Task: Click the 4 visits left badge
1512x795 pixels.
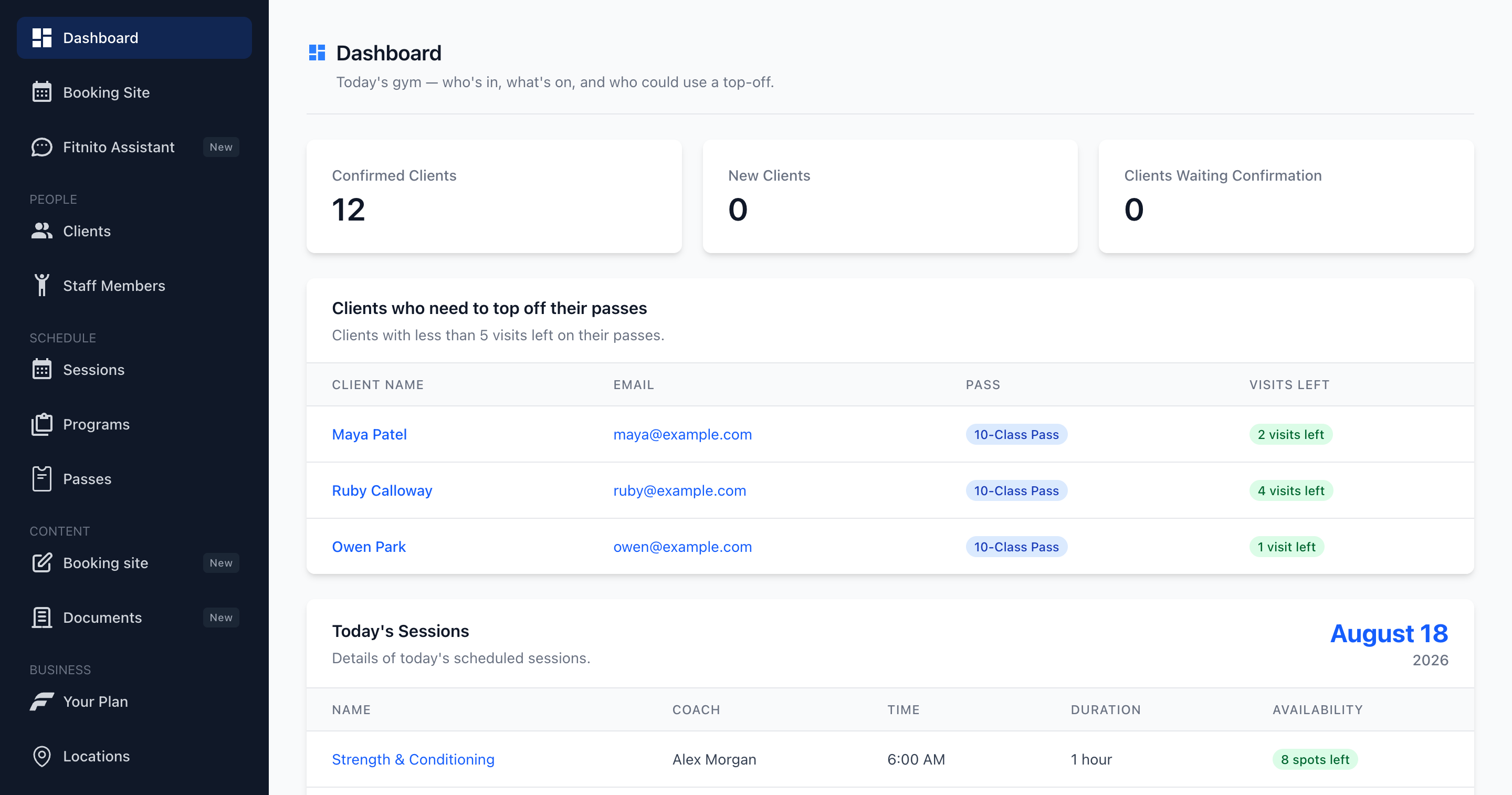Action: tap(1291, 490)
